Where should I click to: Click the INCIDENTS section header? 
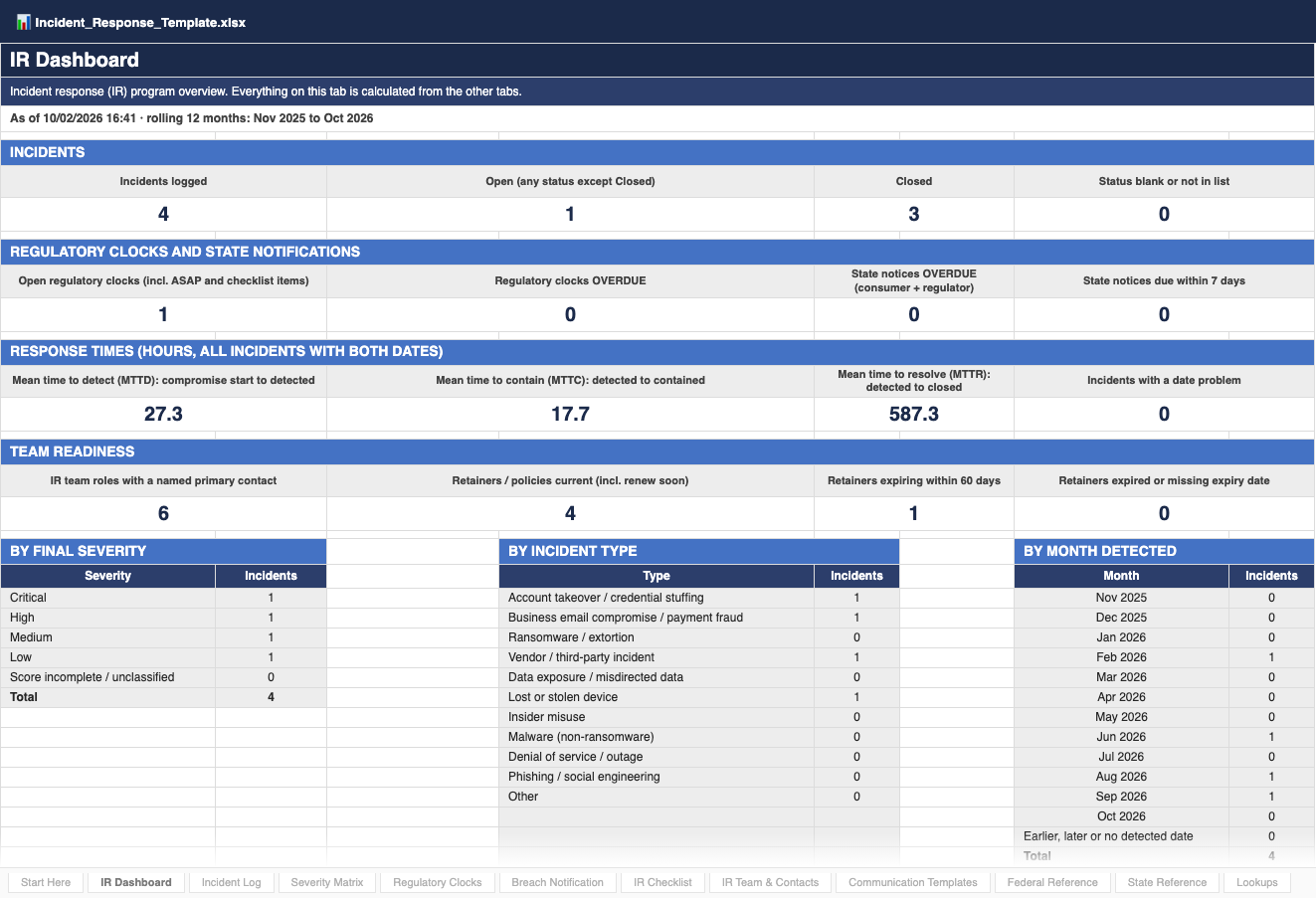[658, 152]
